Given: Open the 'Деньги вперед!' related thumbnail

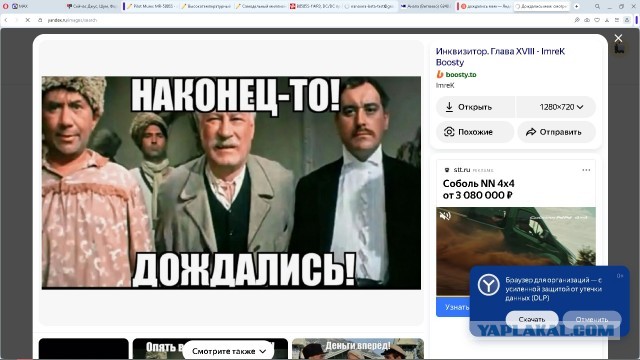Looking at the screenshot, I should pos(358,349).
